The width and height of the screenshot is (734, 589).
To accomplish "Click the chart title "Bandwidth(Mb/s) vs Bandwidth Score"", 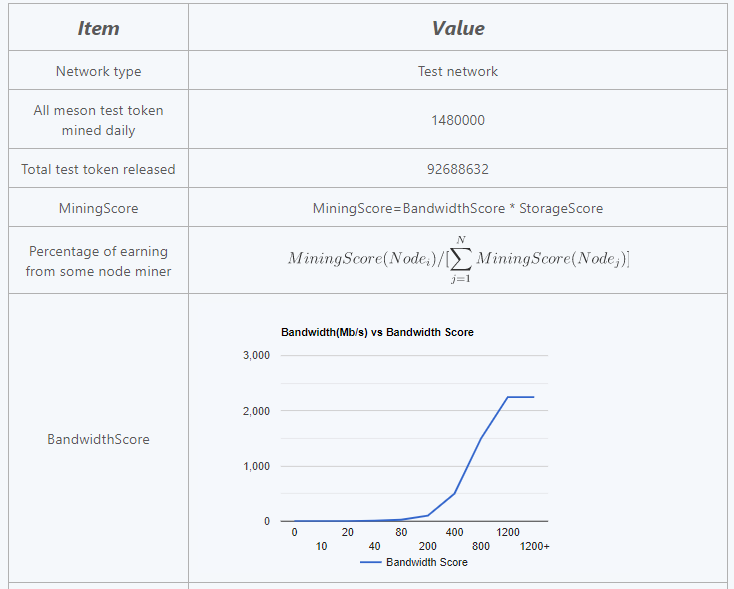I will click(377, 332).
